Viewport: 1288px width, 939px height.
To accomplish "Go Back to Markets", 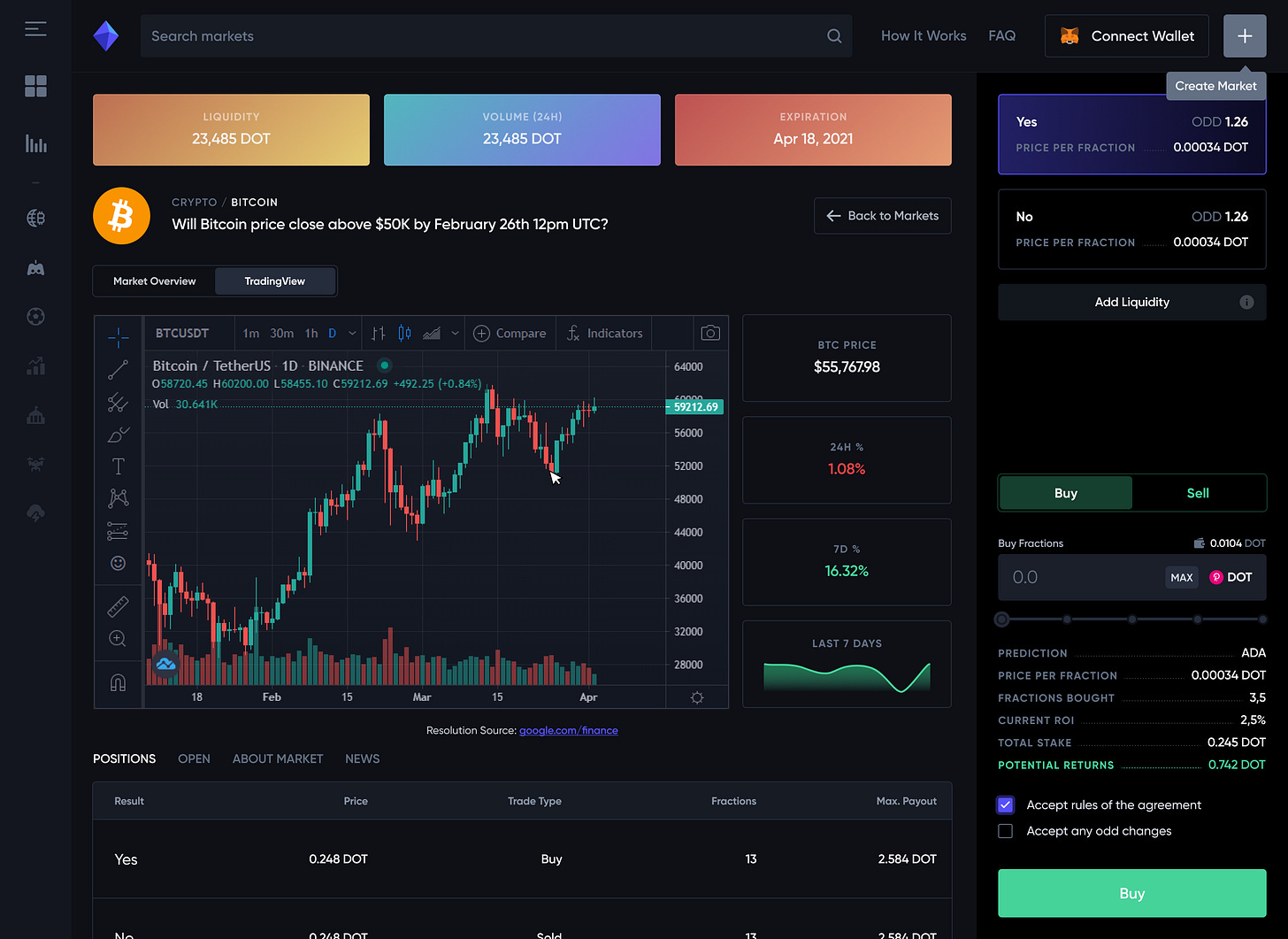I will click(883, 216).
